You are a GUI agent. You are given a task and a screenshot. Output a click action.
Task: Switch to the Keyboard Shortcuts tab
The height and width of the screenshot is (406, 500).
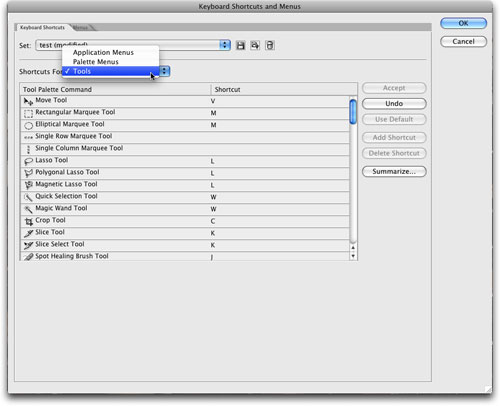42,27
